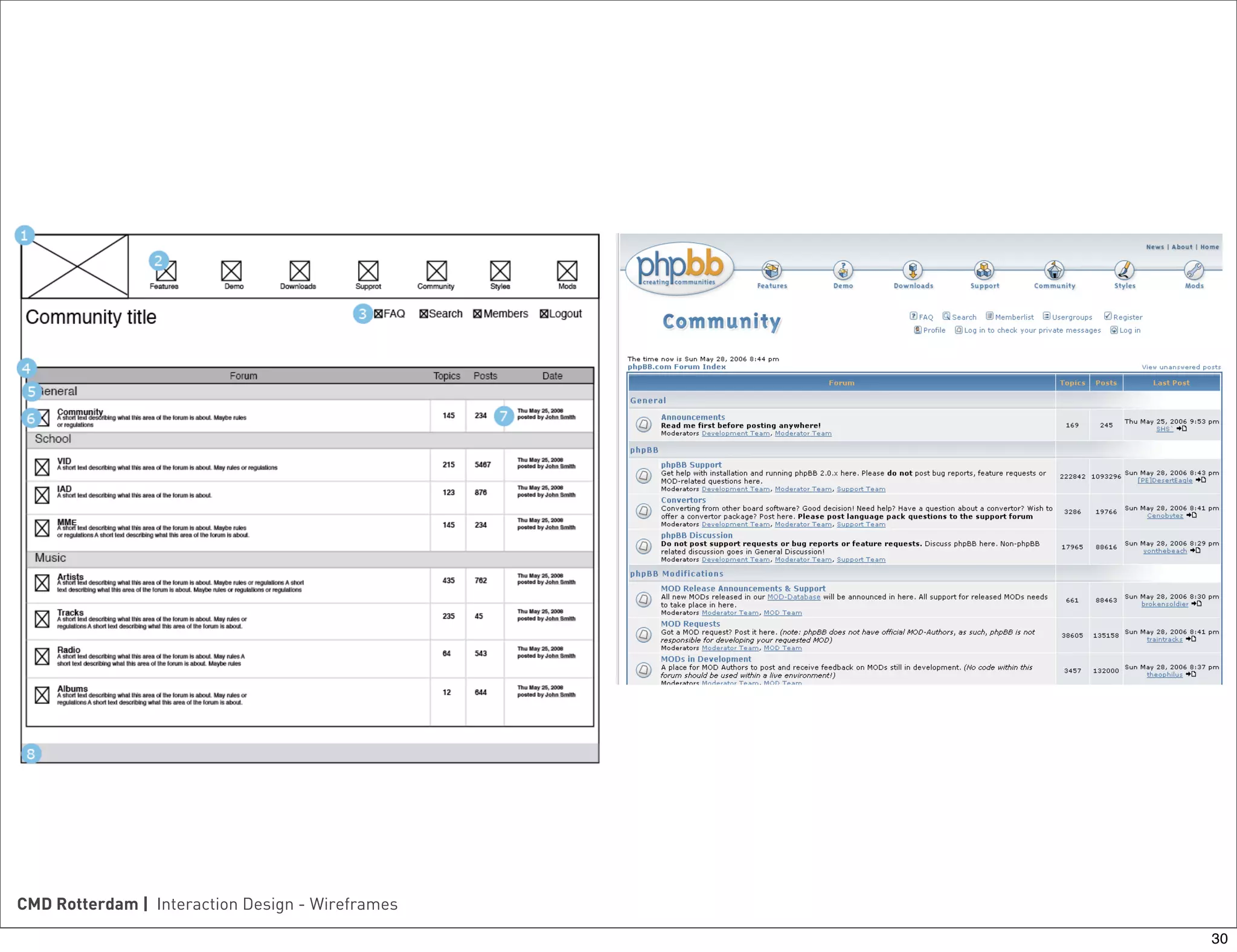Image resolution: width=1237 pixels, height=952 pixels.
Task: Click the Home link at top right
Action: pos(1209,247)
